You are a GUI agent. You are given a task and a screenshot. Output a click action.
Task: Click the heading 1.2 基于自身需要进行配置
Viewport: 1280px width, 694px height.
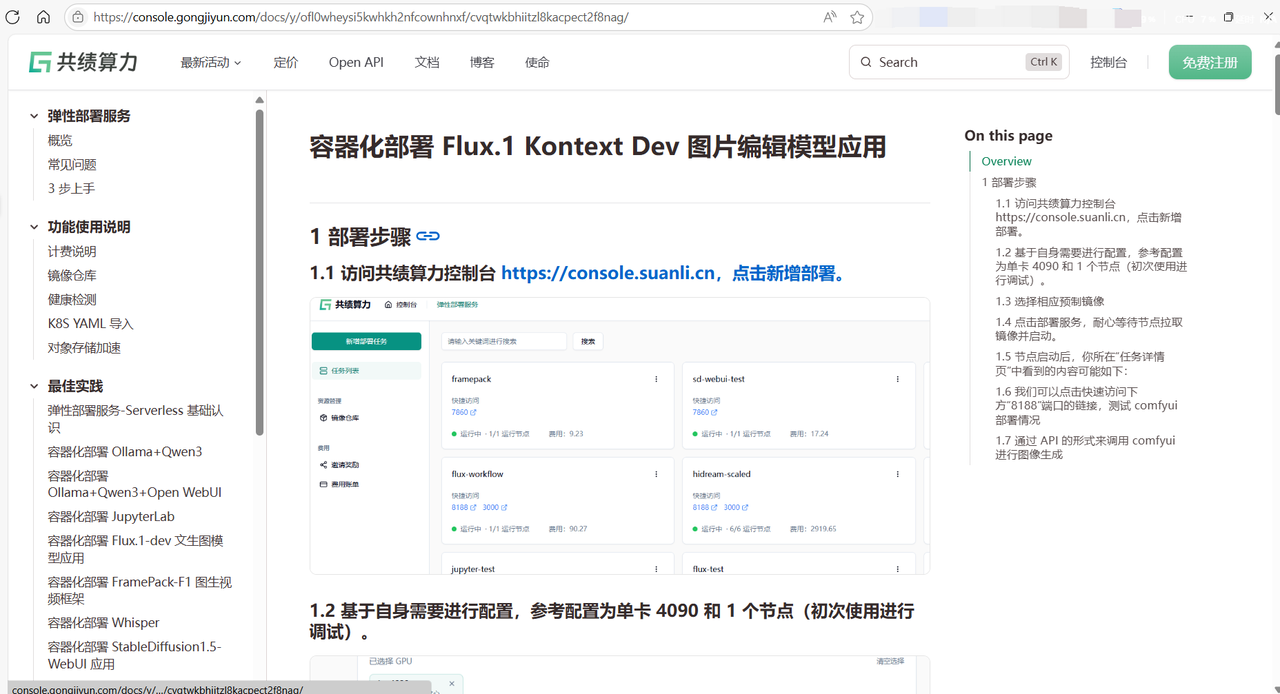point(612,621)
